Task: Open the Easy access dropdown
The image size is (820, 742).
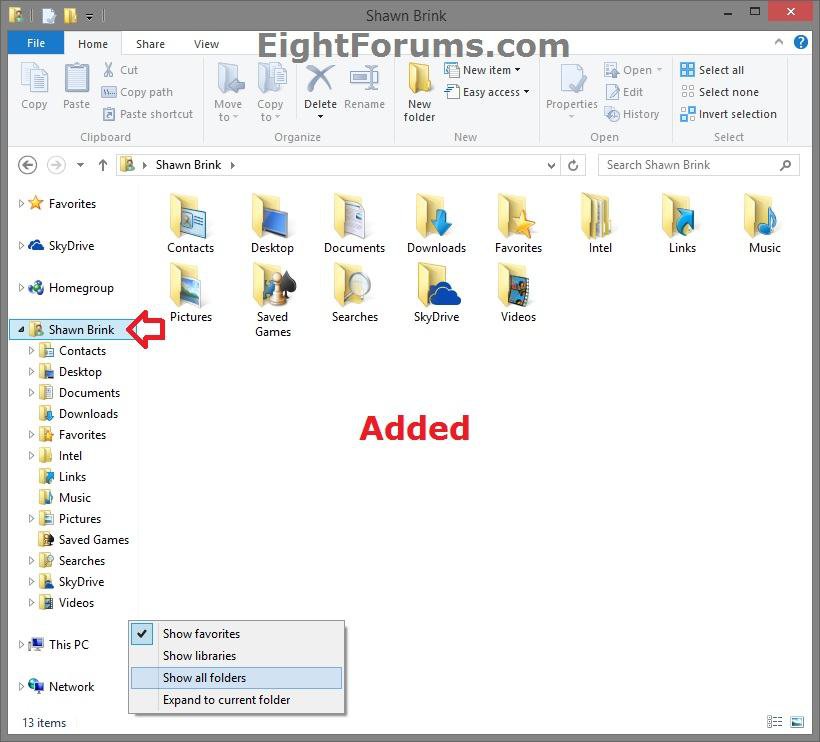Action: tap(488, 92)
